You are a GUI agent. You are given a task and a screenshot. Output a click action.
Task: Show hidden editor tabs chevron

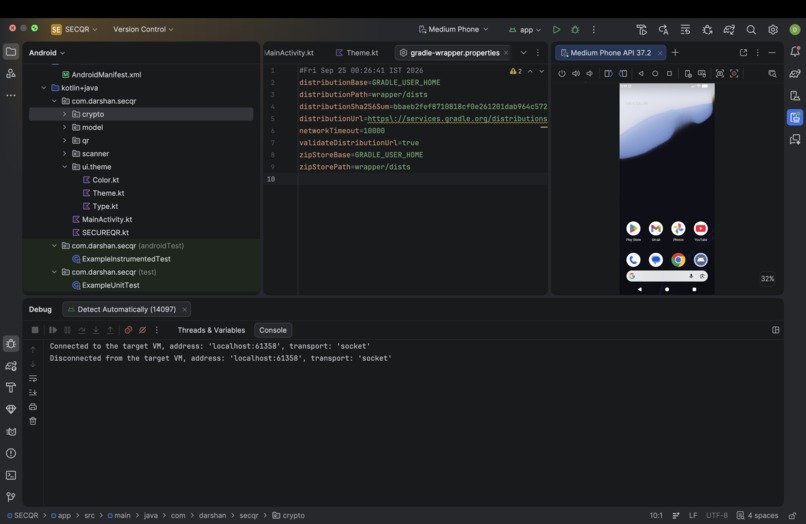523,52
